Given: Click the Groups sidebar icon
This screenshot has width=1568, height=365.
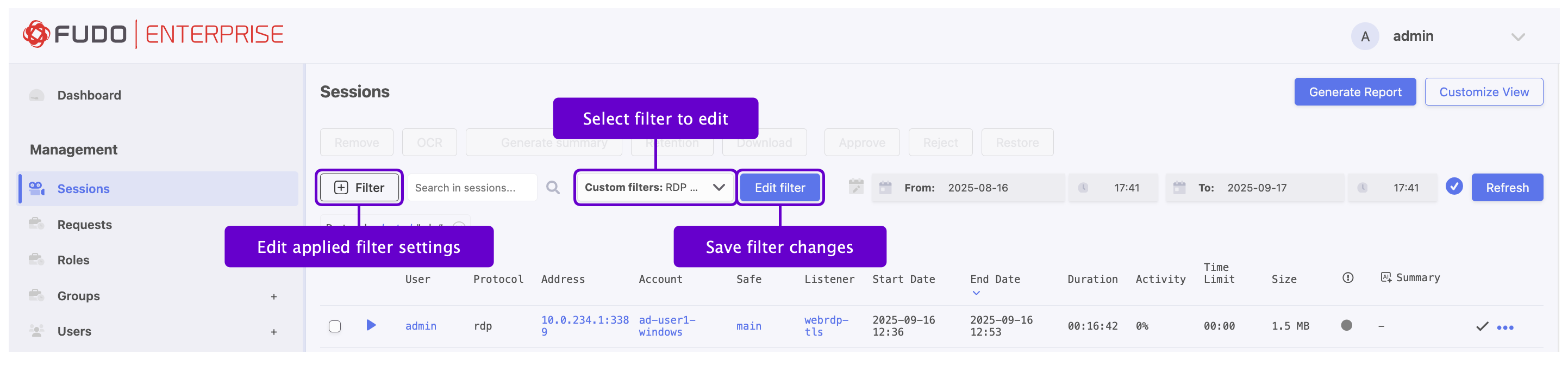Looking at the screenshot, I should [x=36, y=295].
